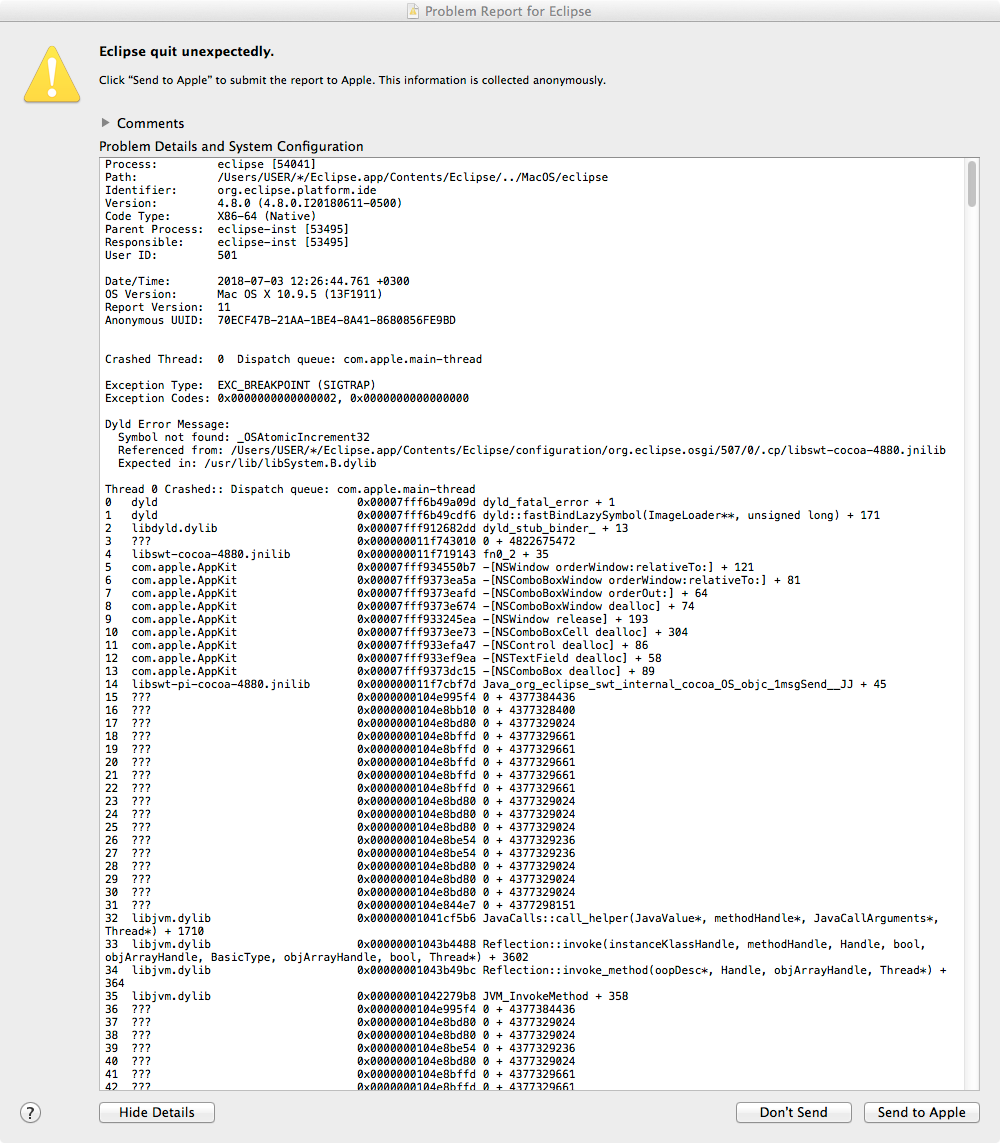Click frame 10 '-[NSComboBoxCell dealloc] + 304'

397,633
